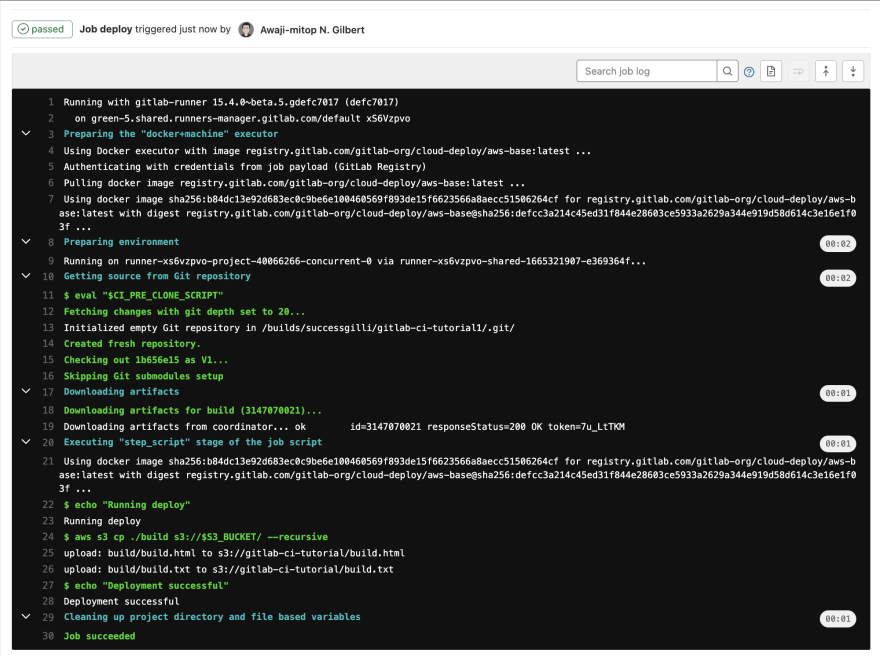Click 'Authenticating with credentials from job payload' line

[245, 167]
